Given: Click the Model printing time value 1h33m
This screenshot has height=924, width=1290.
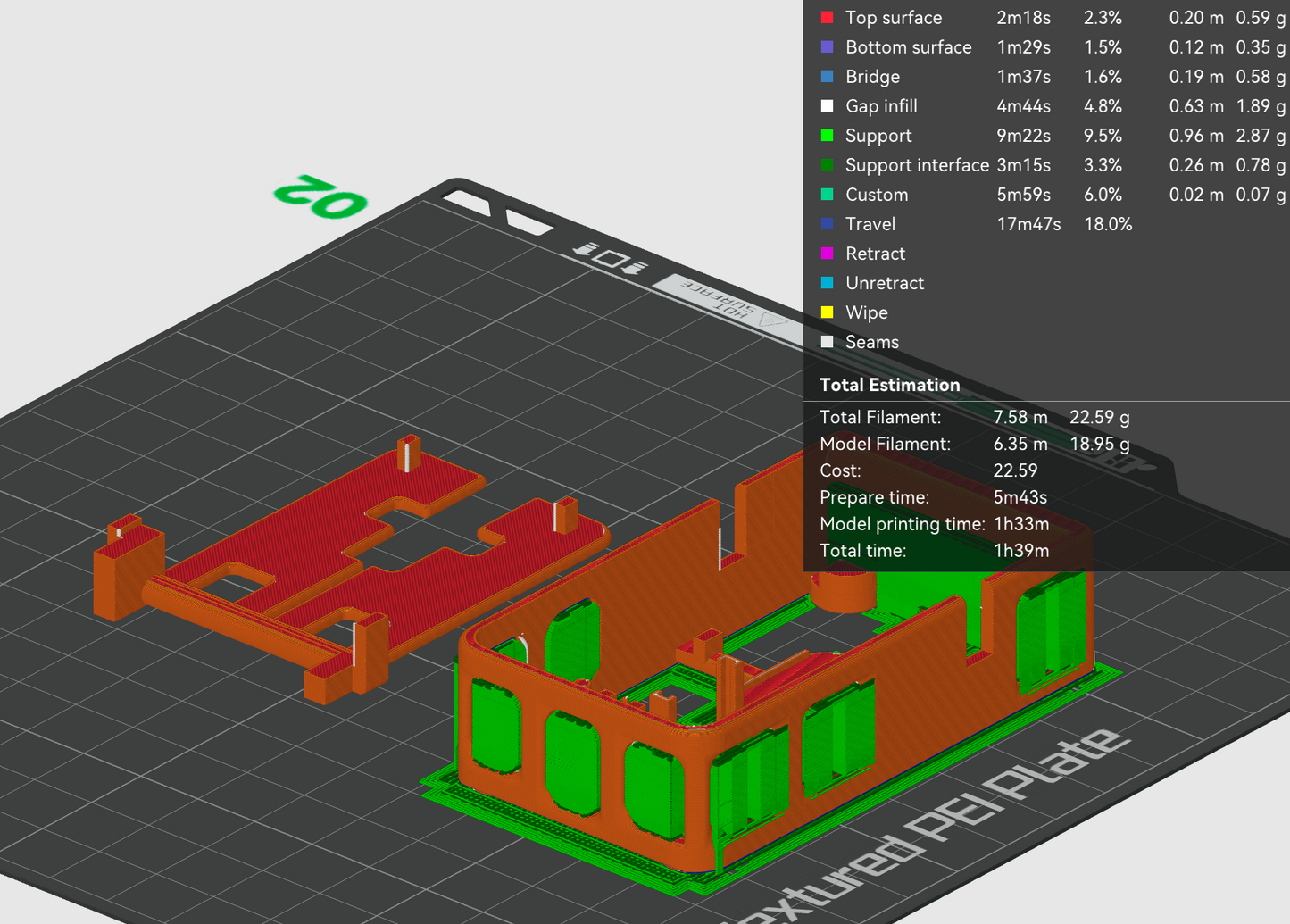Looking at the screenshot, I should [x=1021, y=524].
